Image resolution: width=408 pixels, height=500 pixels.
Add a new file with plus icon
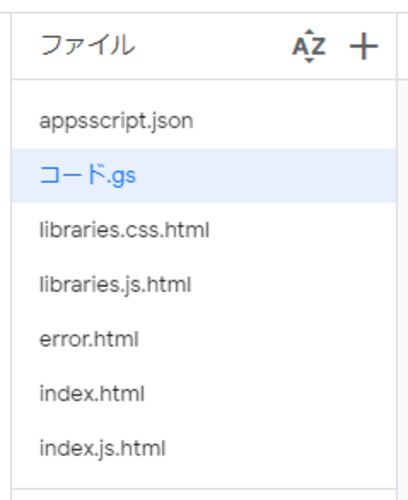point(363,46)
